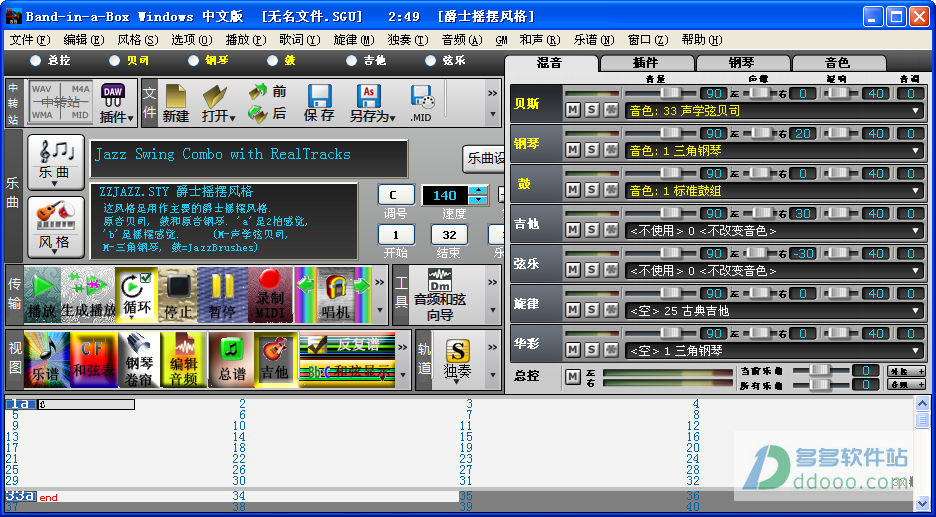The height and width of the screenshot is (517, 936).
Task: Toggle the Loop (循环) button
Action: [137, 295]
